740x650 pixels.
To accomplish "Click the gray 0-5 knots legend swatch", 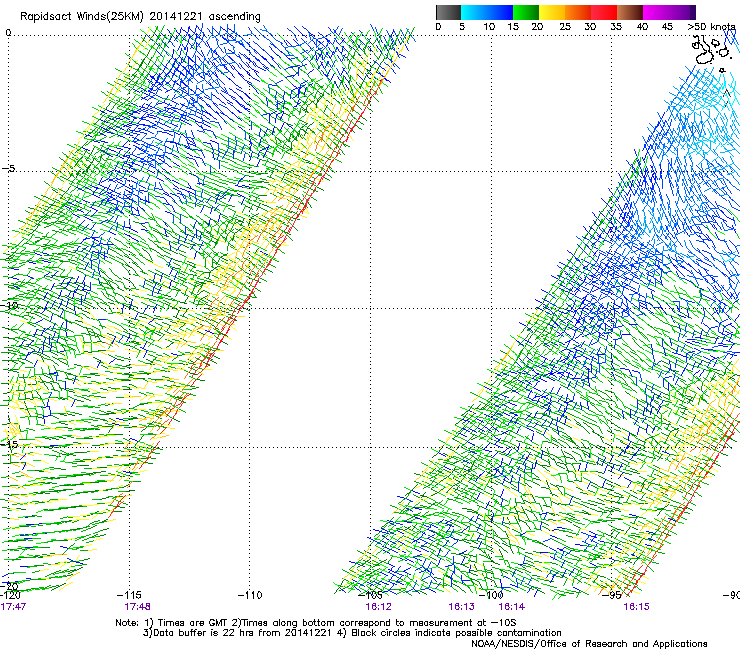I will click(448, 12).
